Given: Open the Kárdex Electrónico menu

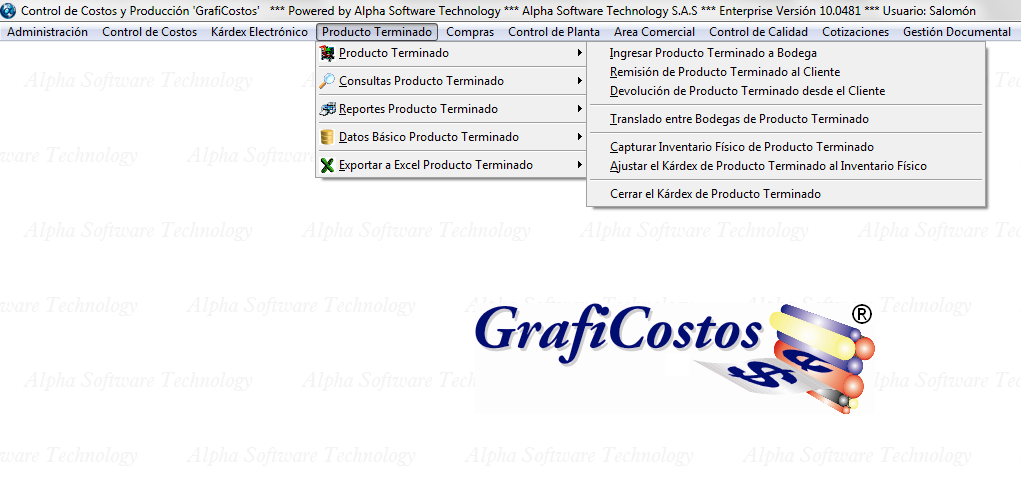Looking at the screenshot, I should tap(259, 32).
